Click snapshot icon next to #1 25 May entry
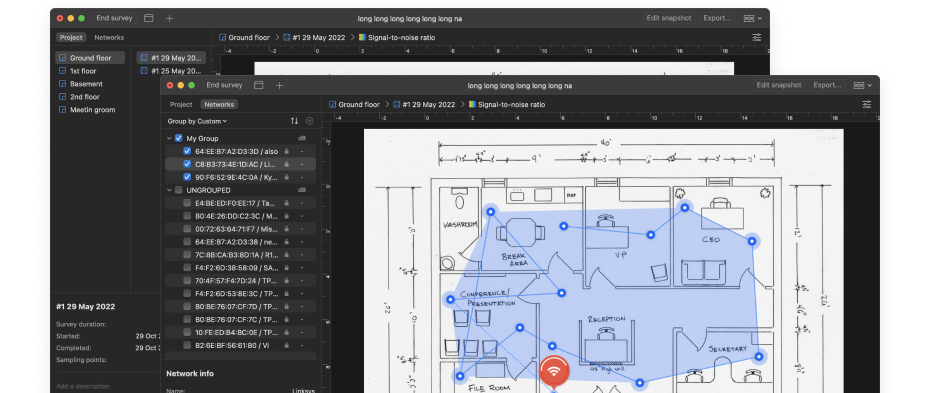Viewport: 930px width, 393px height. click(144, 71)
